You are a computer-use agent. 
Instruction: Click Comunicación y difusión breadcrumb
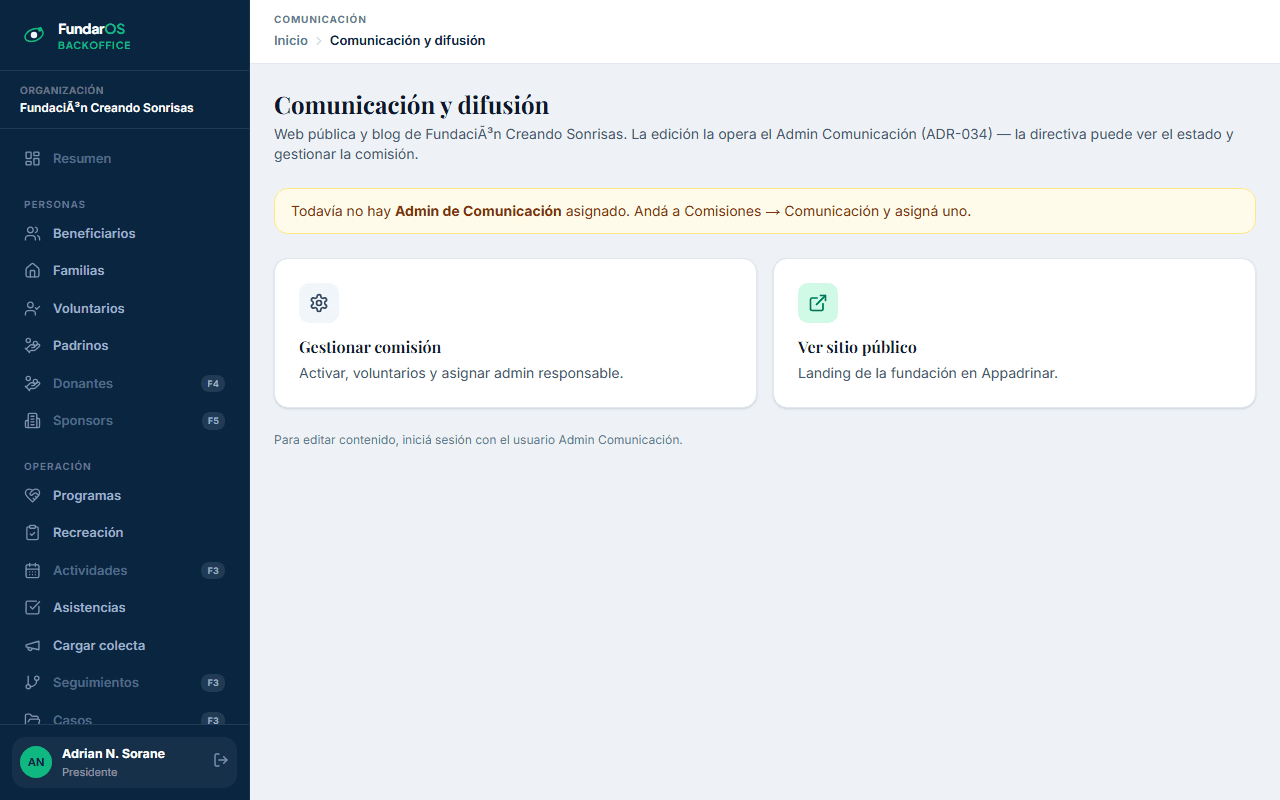click(x=407, y=41)
